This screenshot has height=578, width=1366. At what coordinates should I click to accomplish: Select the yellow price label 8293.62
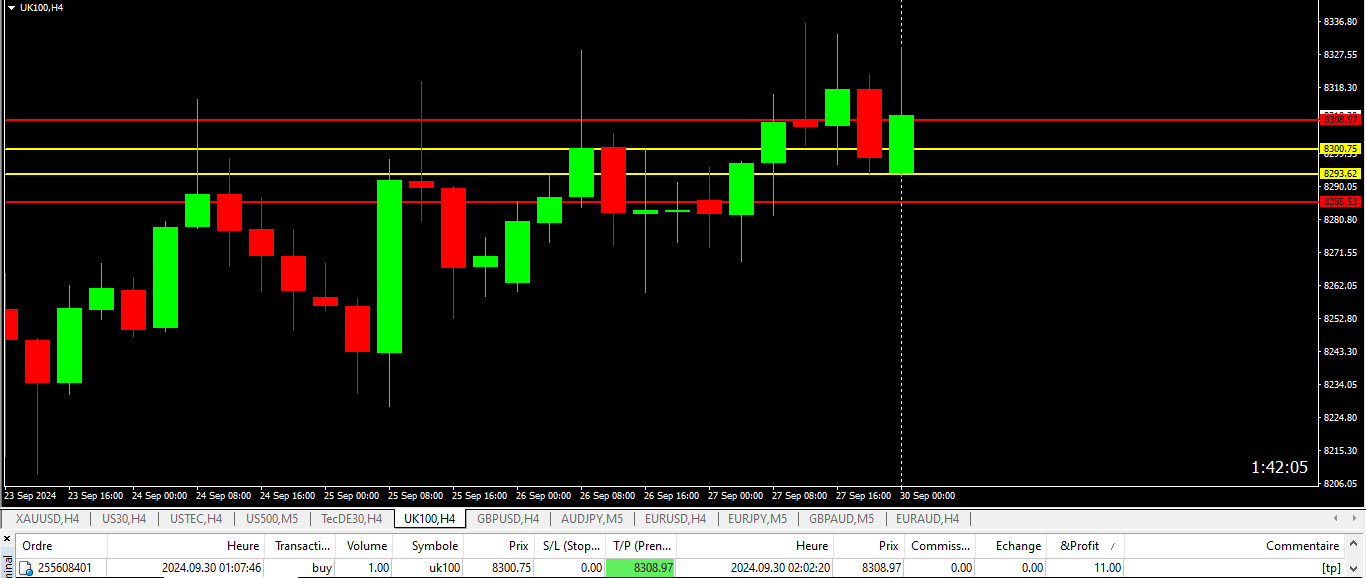pos(1341,173)
